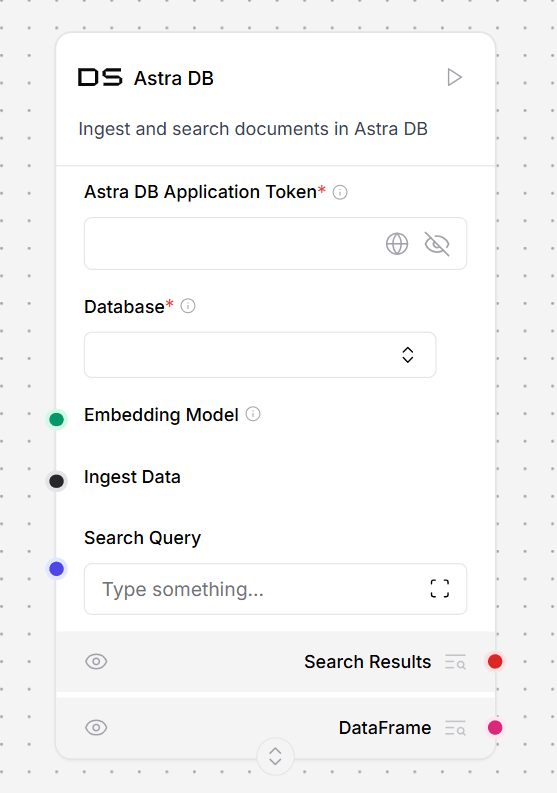
Task: Inspect Search Results output icon
Action: (x=455, y=662)
